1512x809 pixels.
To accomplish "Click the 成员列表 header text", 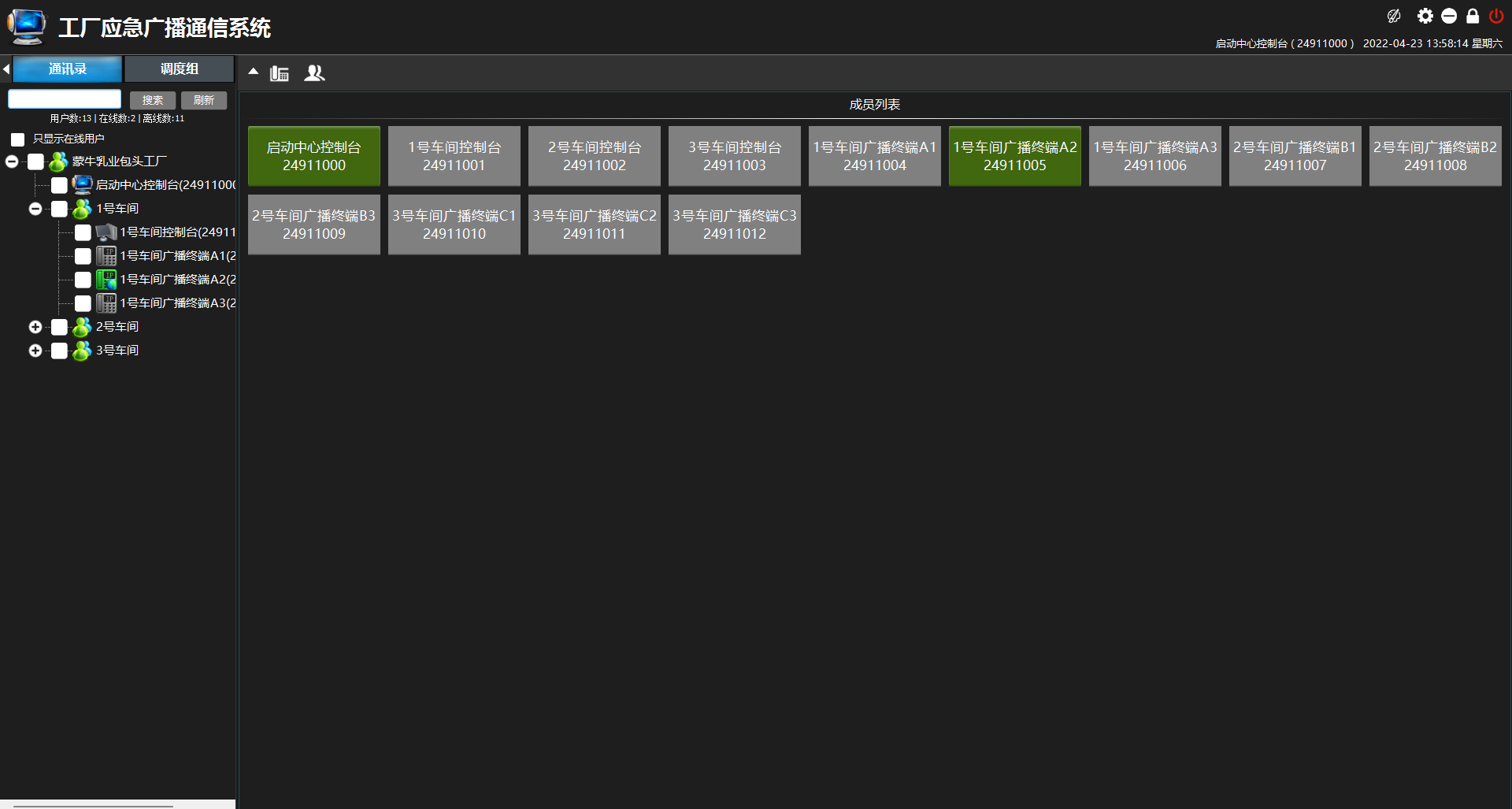I will tap(875, 104).
